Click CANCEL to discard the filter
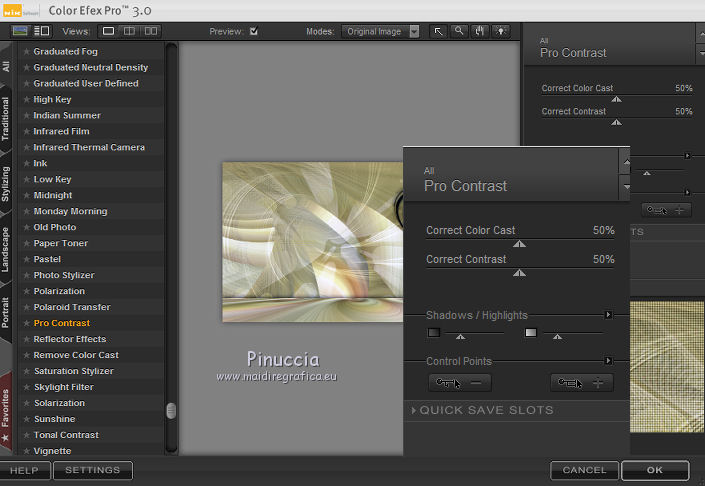Image resolution: width=705 pixels, height=486 pixels. (585, 470)
